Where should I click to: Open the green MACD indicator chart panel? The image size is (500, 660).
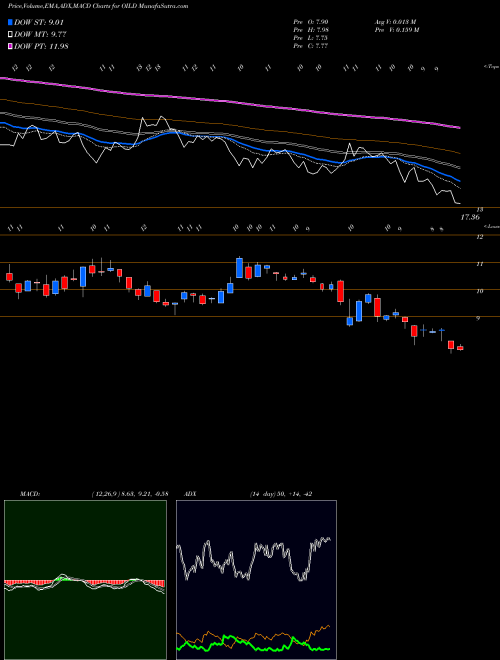click(x=85, y=580)
